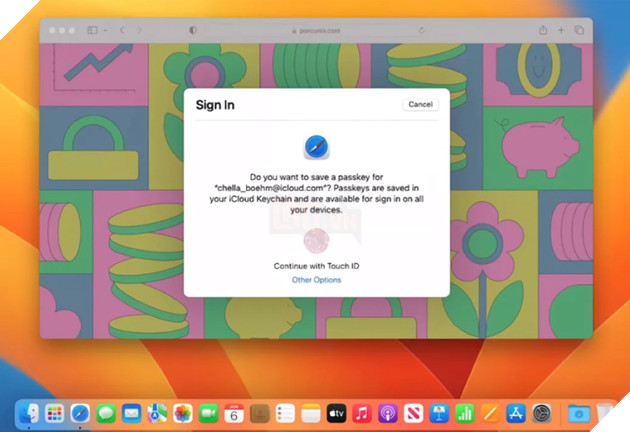Launch Maps from the dock
Screen dimensions: 630x432
157,413
